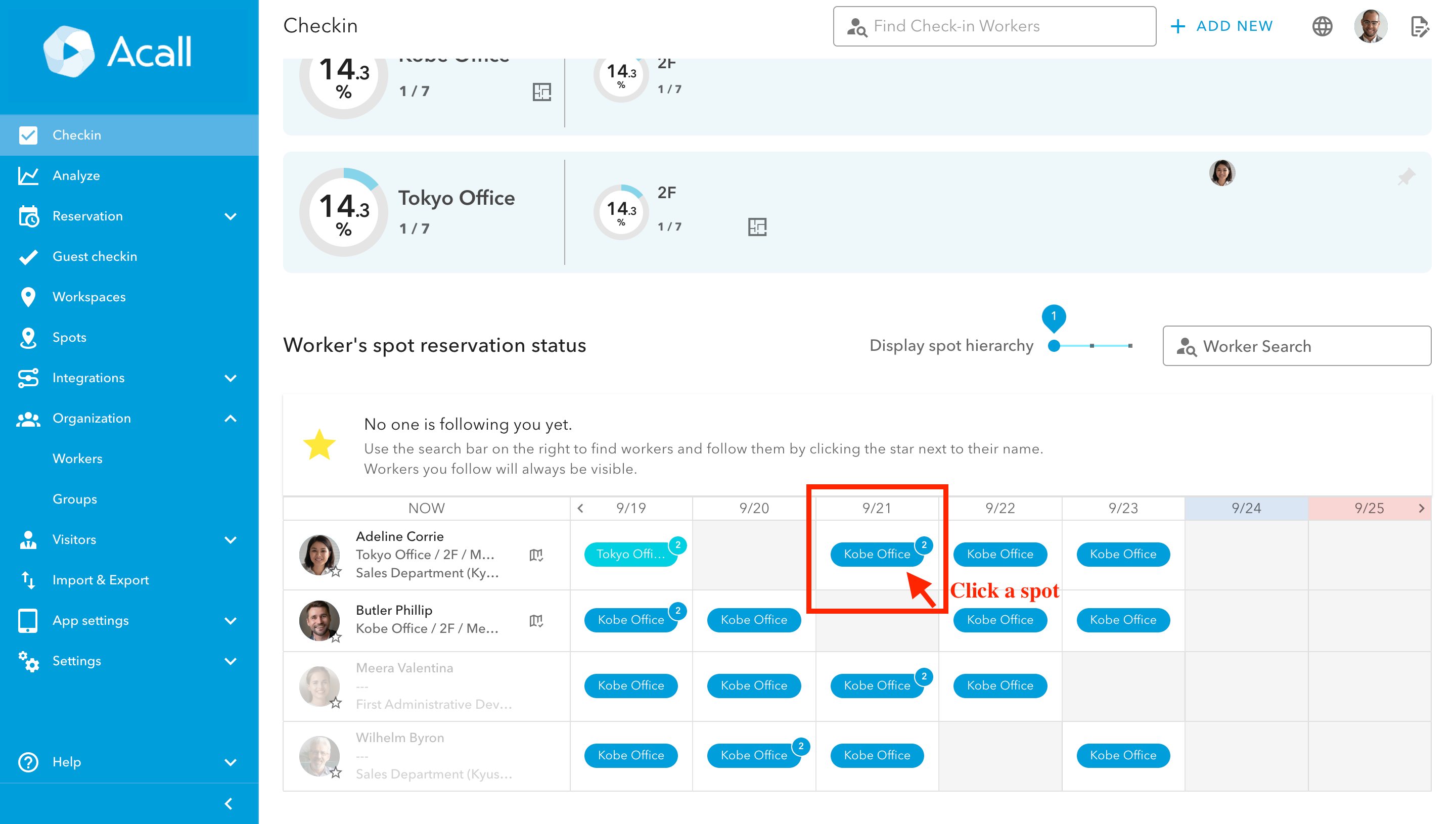Open the Analyze page from the sidebar
1456x824 pixels.
(x=76, y=175)
